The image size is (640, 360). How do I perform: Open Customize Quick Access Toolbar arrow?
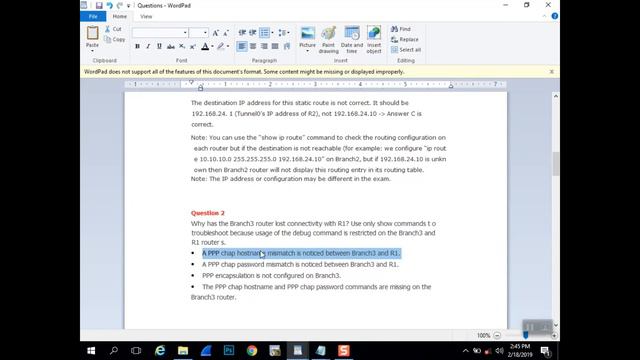pyautogui.click(x=128, y=6)
